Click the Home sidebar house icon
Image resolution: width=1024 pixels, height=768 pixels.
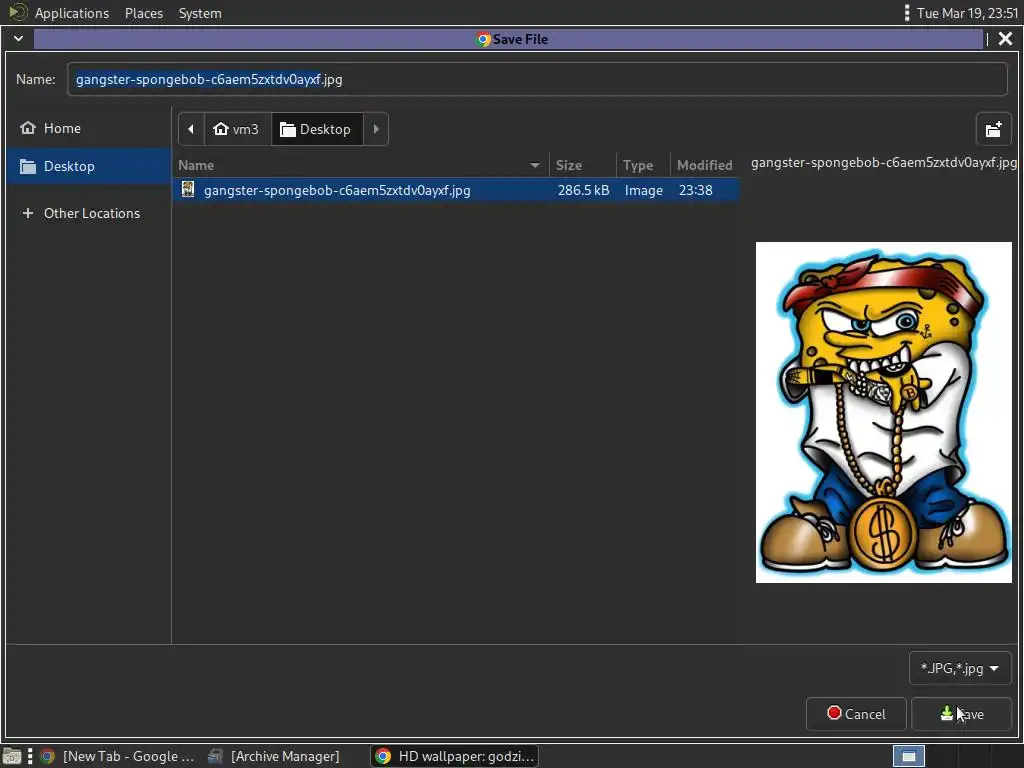[27, 128]
